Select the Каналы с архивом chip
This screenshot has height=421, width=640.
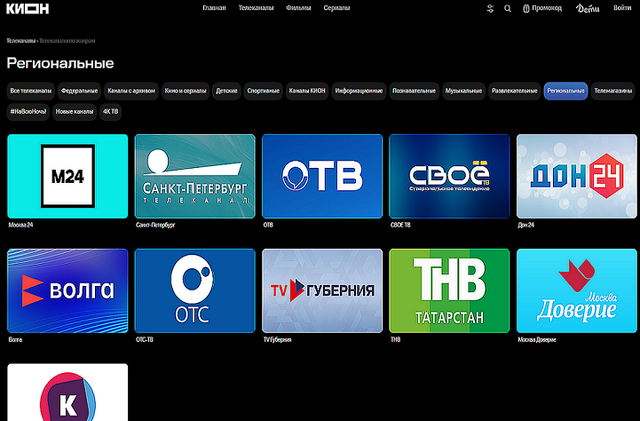pos(131,91)
